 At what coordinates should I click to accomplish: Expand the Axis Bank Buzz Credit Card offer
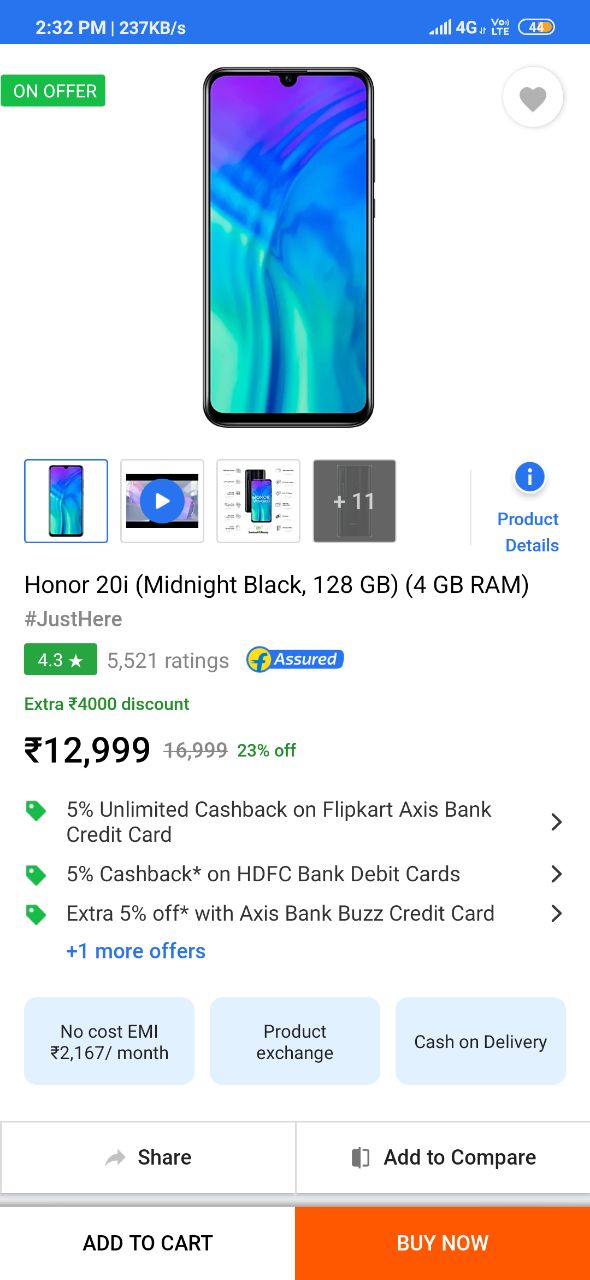point(295,913)
